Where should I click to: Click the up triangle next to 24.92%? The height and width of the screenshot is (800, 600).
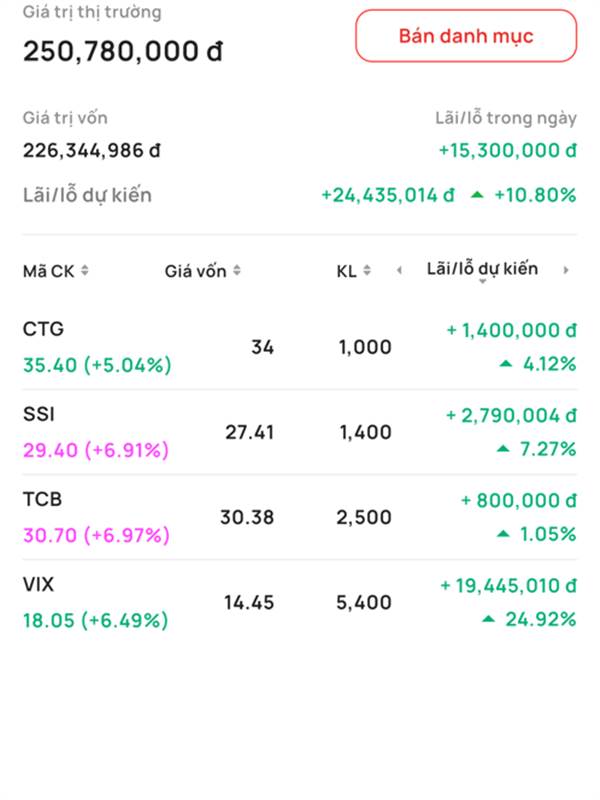[x=488, y=619]
